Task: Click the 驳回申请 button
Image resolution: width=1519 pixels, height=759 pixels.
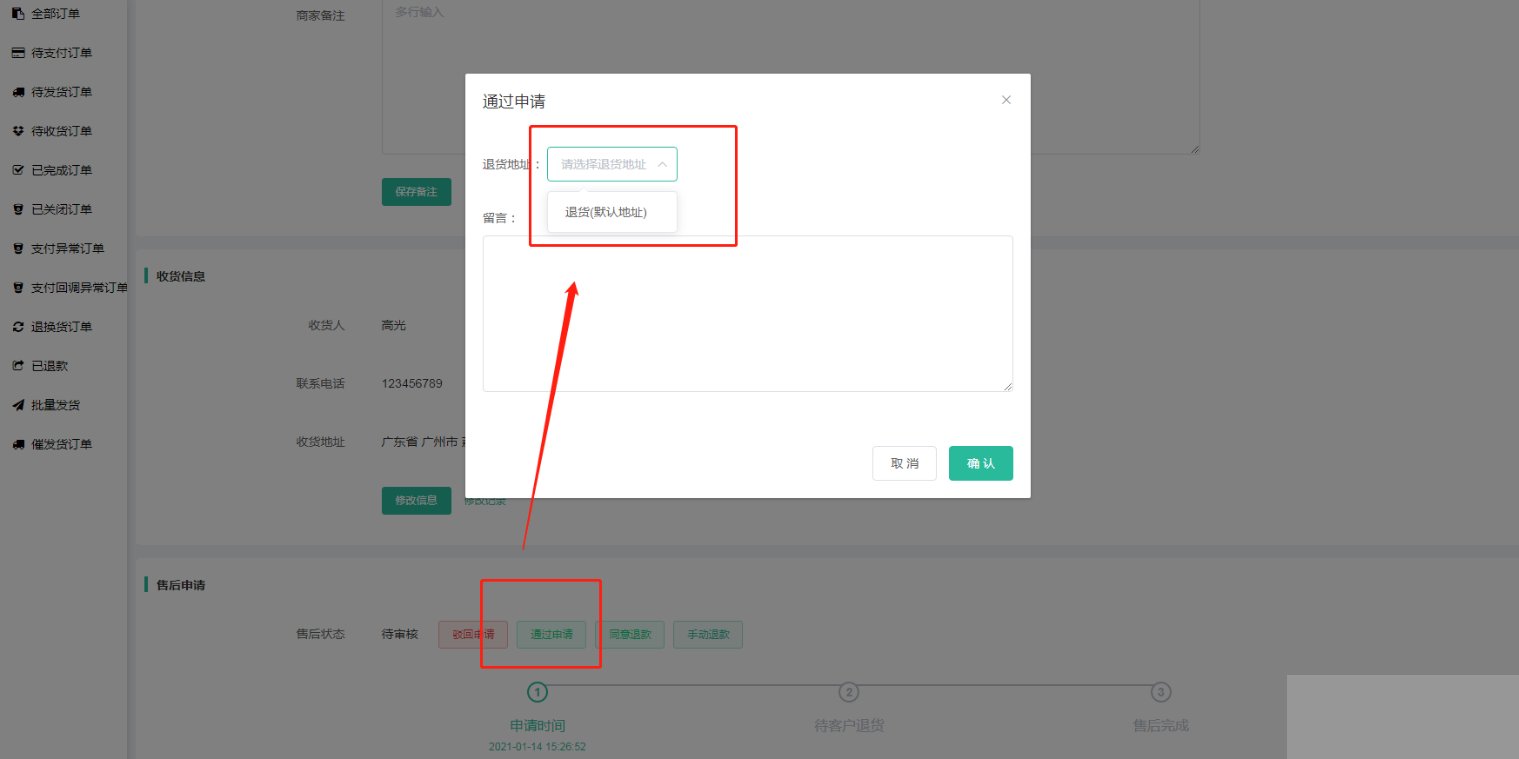Action: (473, 634)
